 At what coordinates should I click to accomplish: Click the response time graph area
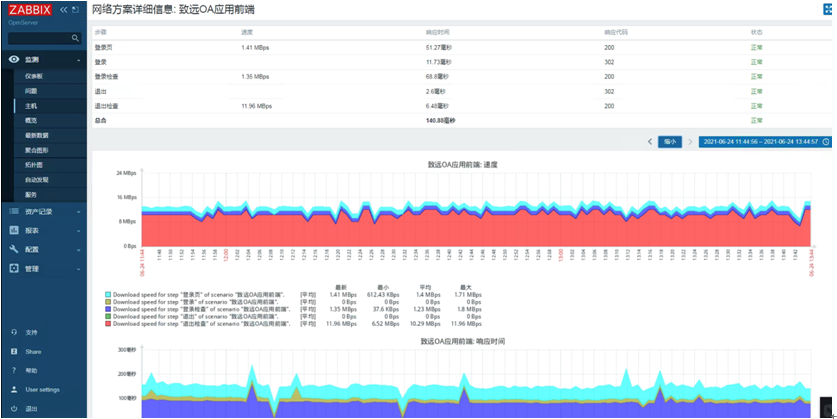pos(476,383)
